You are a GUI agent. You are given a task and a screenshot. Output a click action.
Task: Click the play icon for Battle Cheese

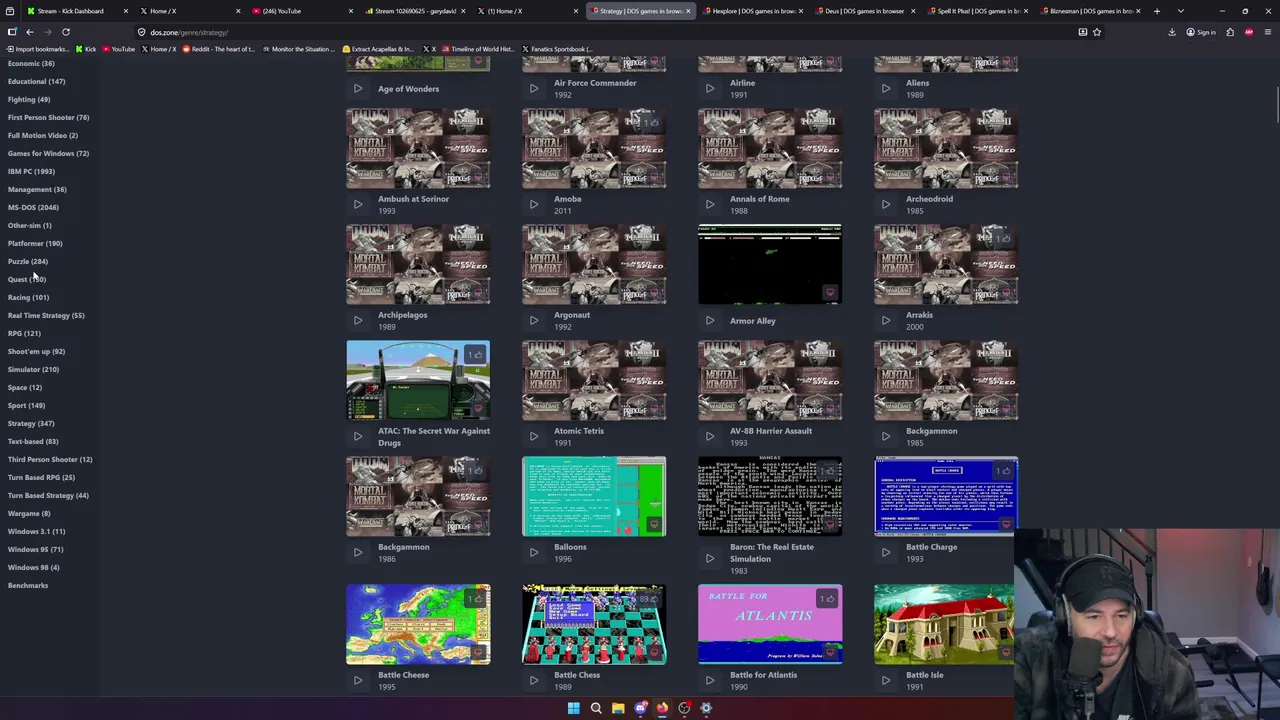(x=358, y=681)
